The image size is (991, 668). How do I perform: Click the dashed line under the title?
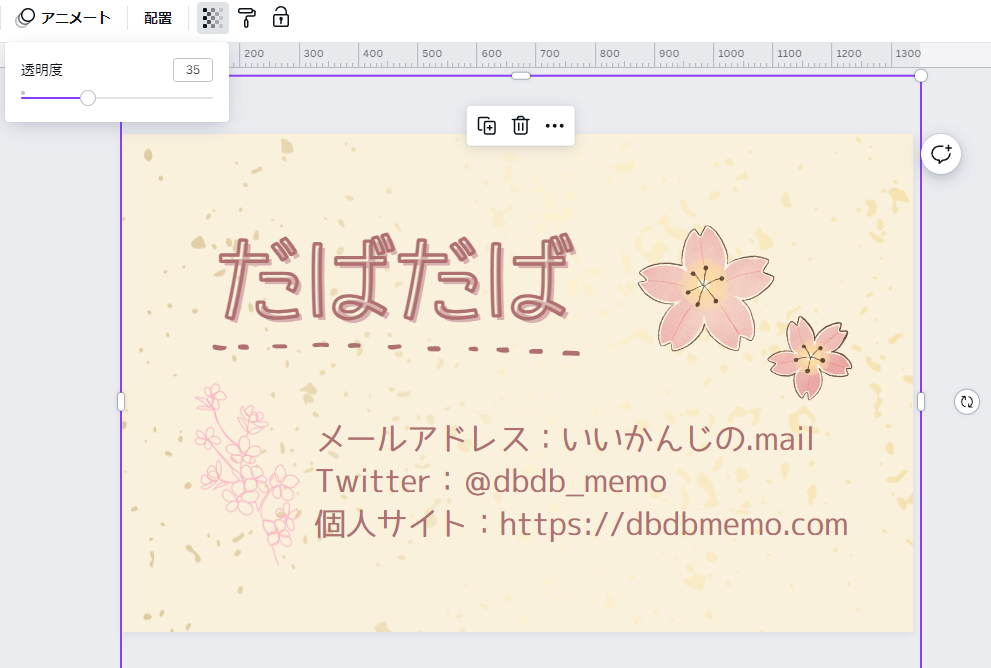pyautogui.click(x=395, y=349)
